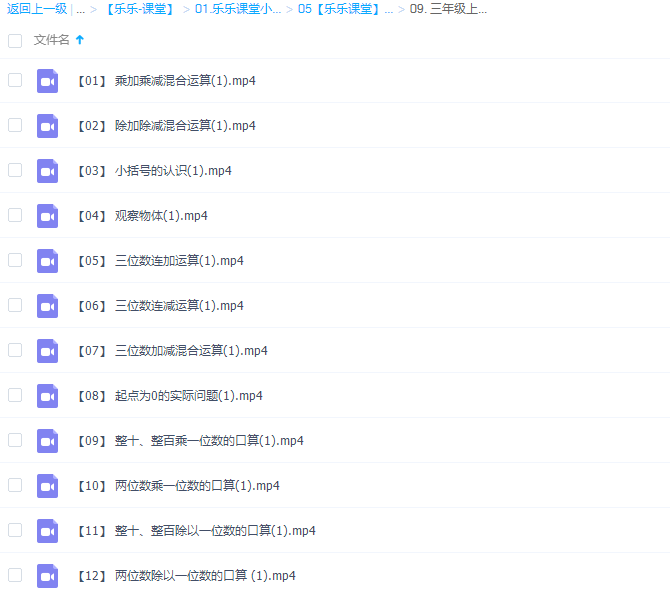670x595 pixels.
Task: Click video icon beside 【11】整十、整百除以一位数的口算
Action: (x=47, y=531)
